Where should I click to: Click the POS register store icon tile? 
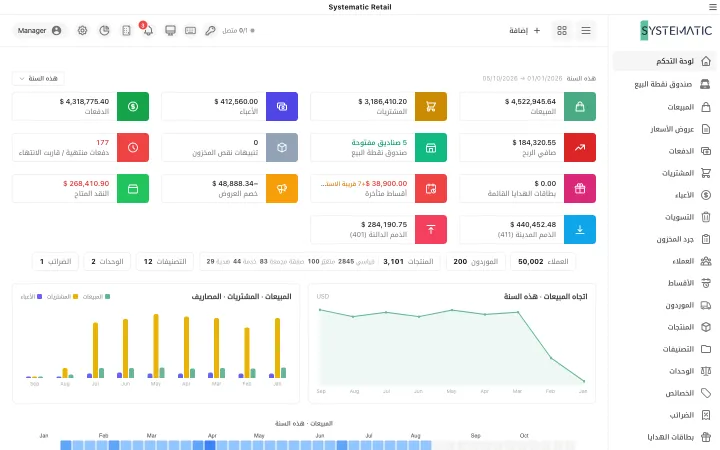[x=431, y=147]
